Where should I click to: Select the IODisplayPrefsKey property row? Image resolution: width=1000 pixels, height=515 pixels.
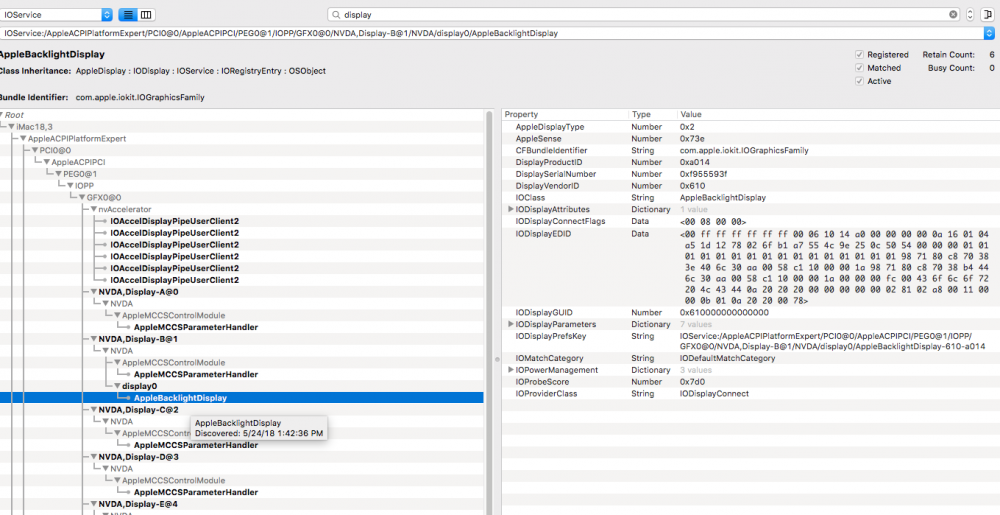[751, 341]
